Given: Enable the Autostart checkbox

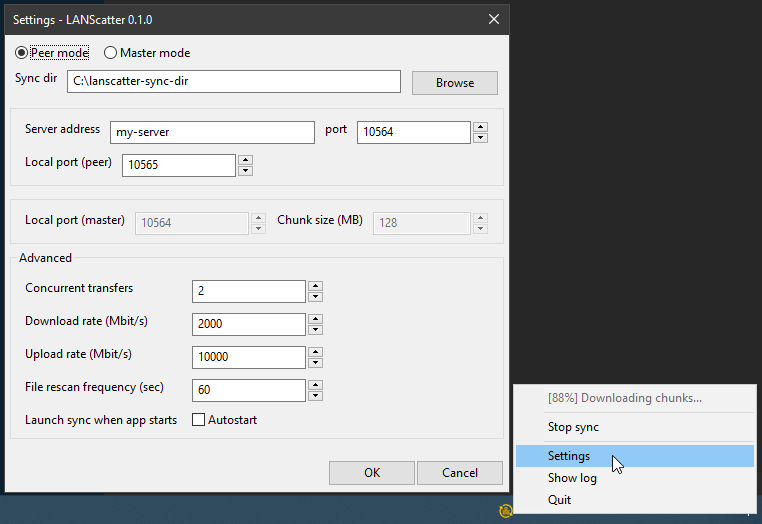Looking at the screenshot, I should click(x=198, y=419).
